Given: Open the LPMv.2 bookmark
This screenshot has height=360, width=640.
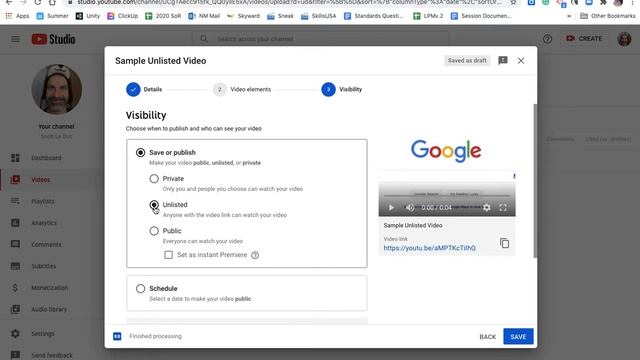Looking at the screenshot, I should point(428,16).
